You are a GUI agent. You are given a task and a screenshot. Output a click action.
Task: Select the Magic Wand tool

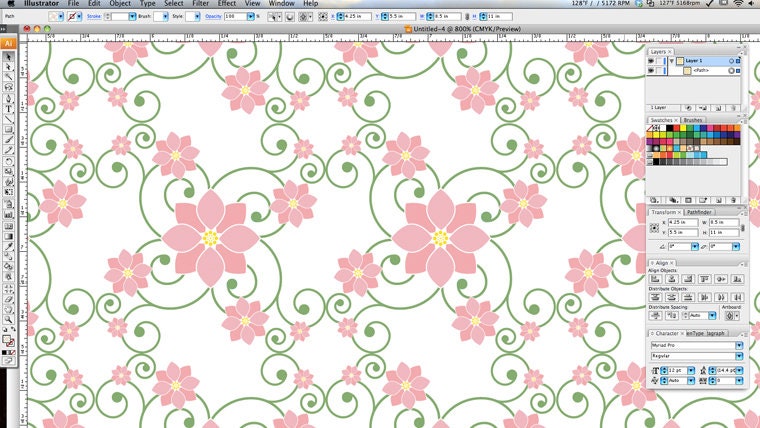(x=8, y=77)
